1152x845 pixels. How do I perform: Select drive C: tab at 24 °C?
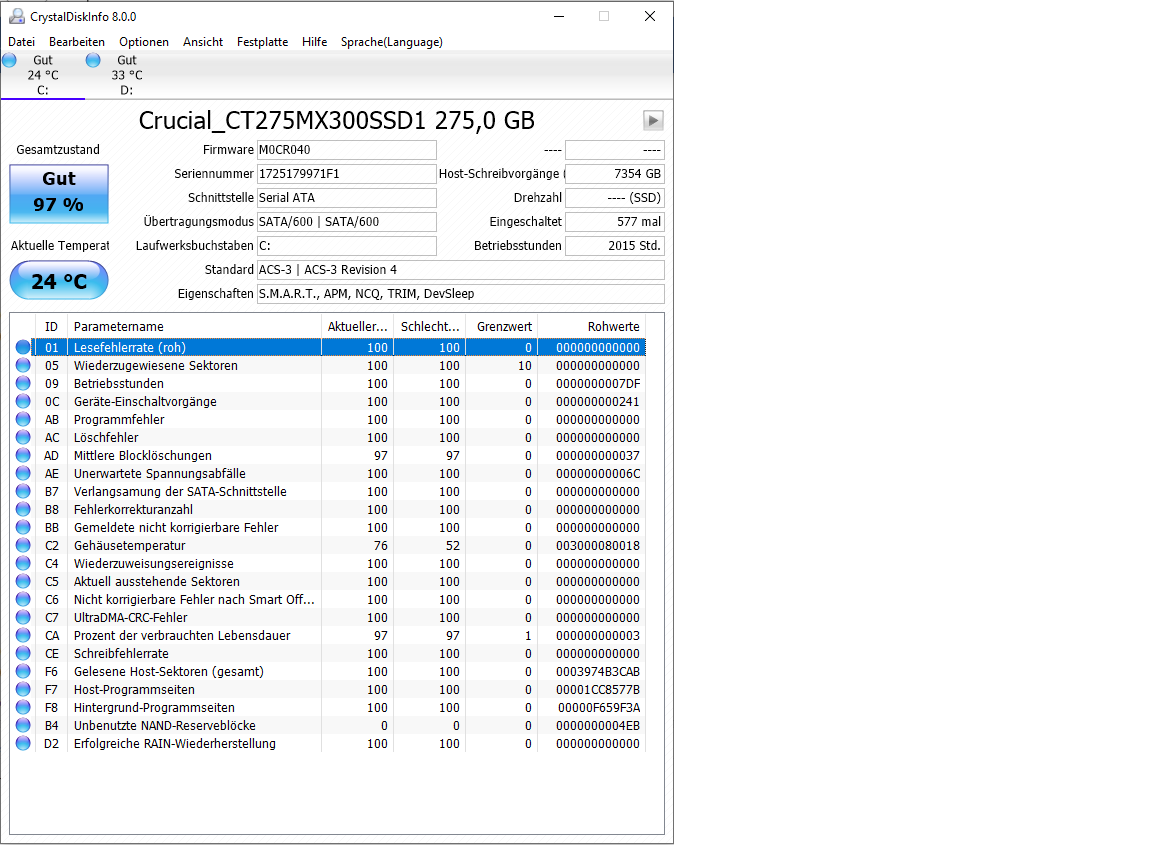coord(43,75)
